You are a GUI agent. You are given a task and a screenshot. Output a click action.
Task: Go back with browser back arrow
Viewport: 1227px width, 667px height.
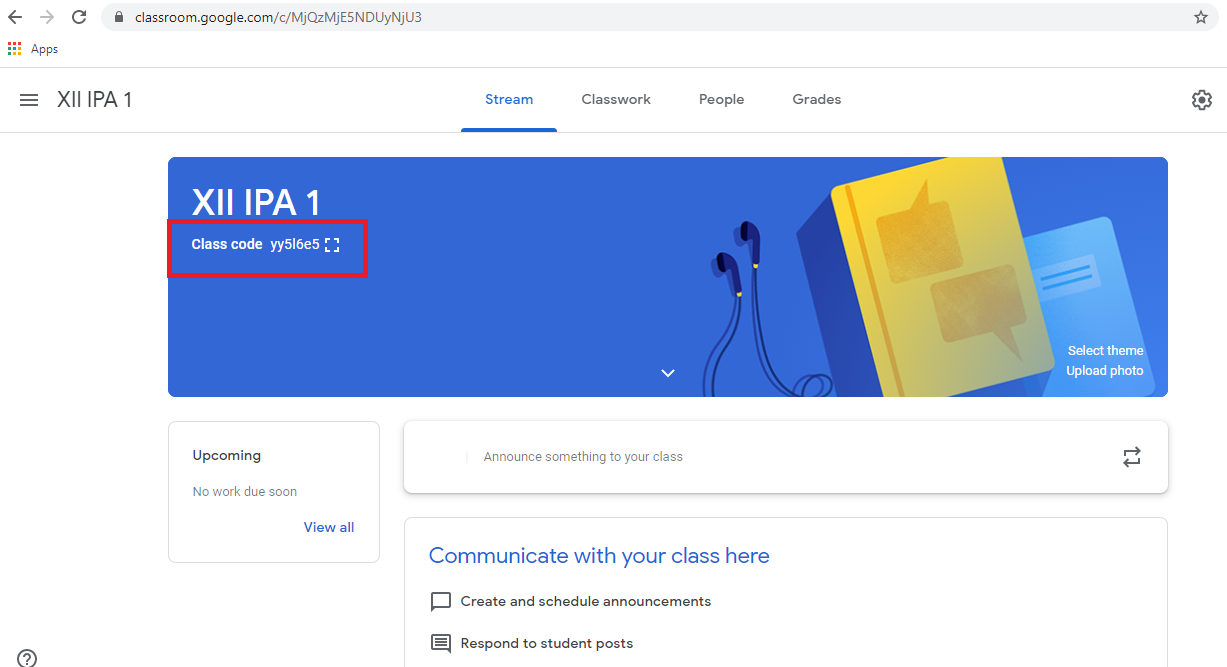click(15, 17)
